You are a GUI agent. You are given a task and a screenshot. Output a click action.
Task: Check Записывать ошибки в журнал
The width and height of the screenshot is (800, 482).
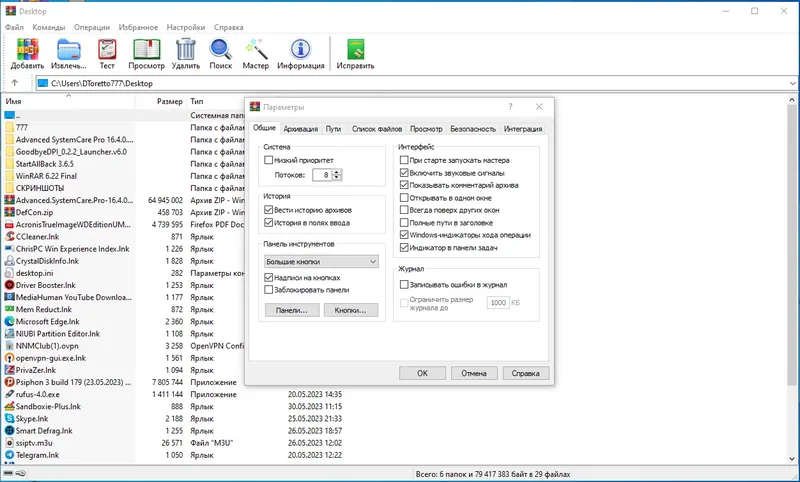click(x=404, y=285)
